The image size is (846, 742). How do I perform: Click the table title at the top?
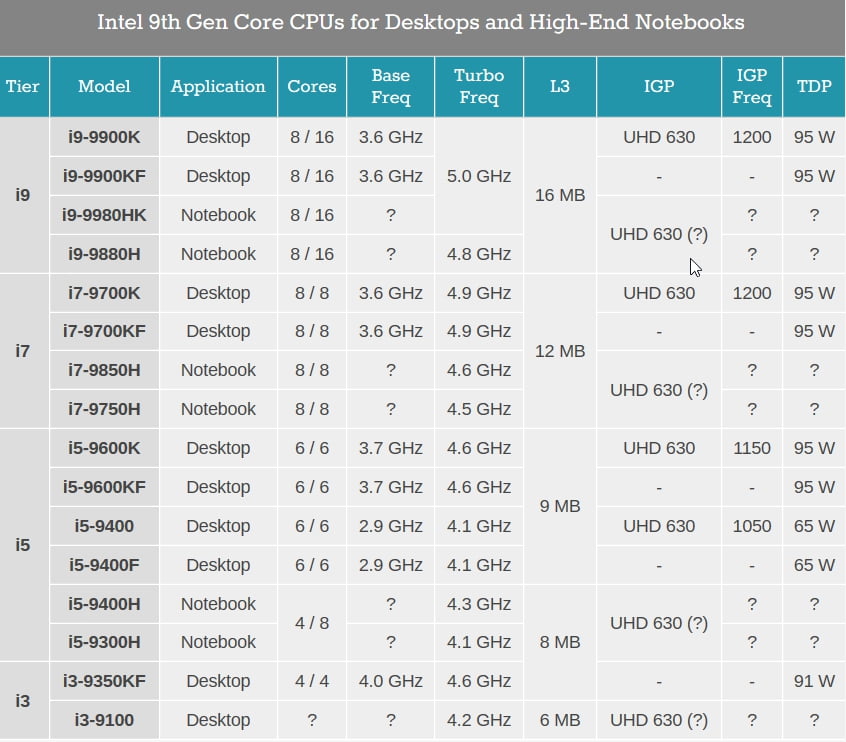tap(422, 21)
